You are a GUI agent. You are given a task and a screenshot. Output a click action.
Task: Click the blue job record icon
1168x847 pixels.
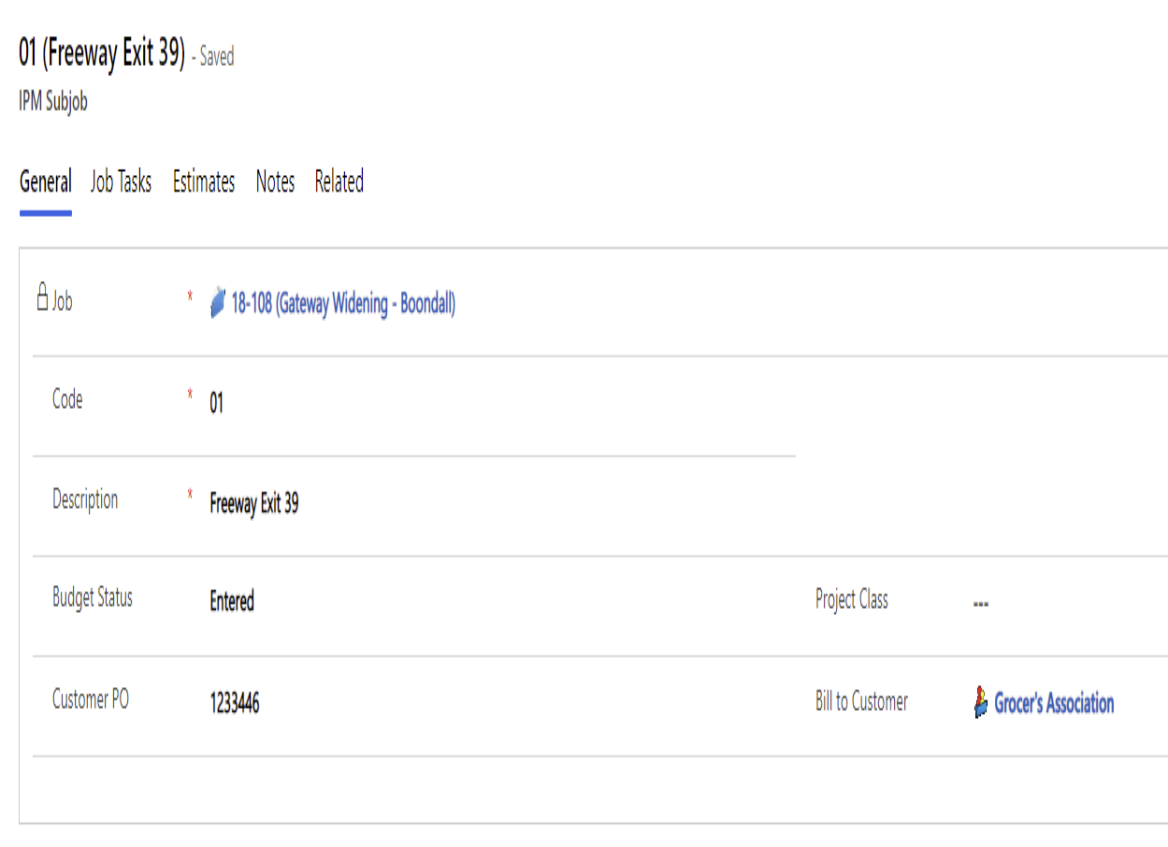[218, 304]
